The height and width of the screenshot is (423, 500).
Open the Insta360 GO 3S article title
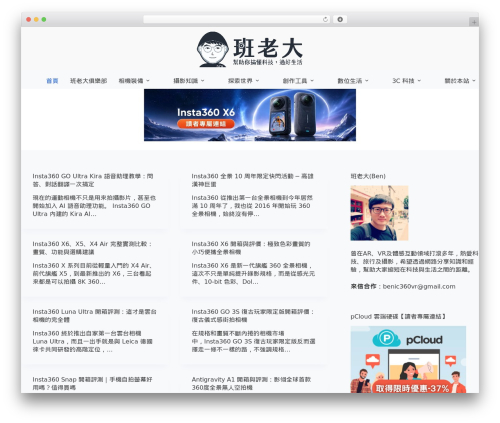(x=253, y=315)
